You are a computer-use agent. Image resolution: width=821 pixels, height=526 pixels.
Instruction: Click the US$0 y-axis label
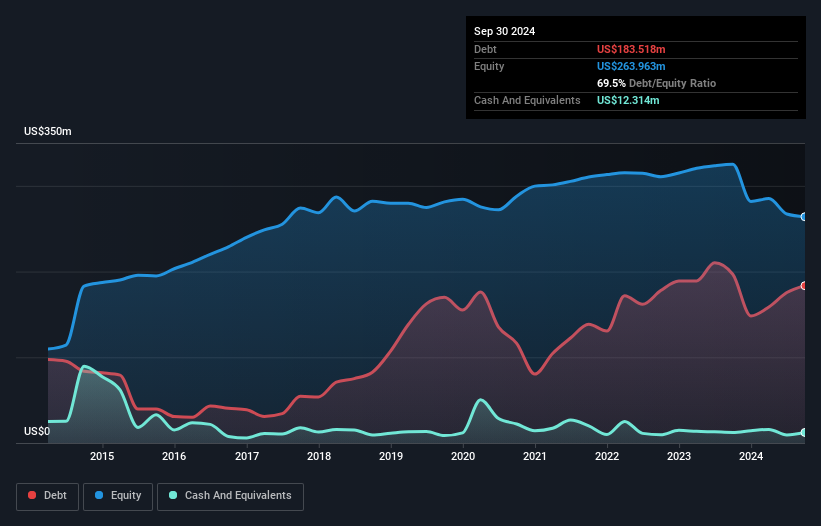coord(36,432)
